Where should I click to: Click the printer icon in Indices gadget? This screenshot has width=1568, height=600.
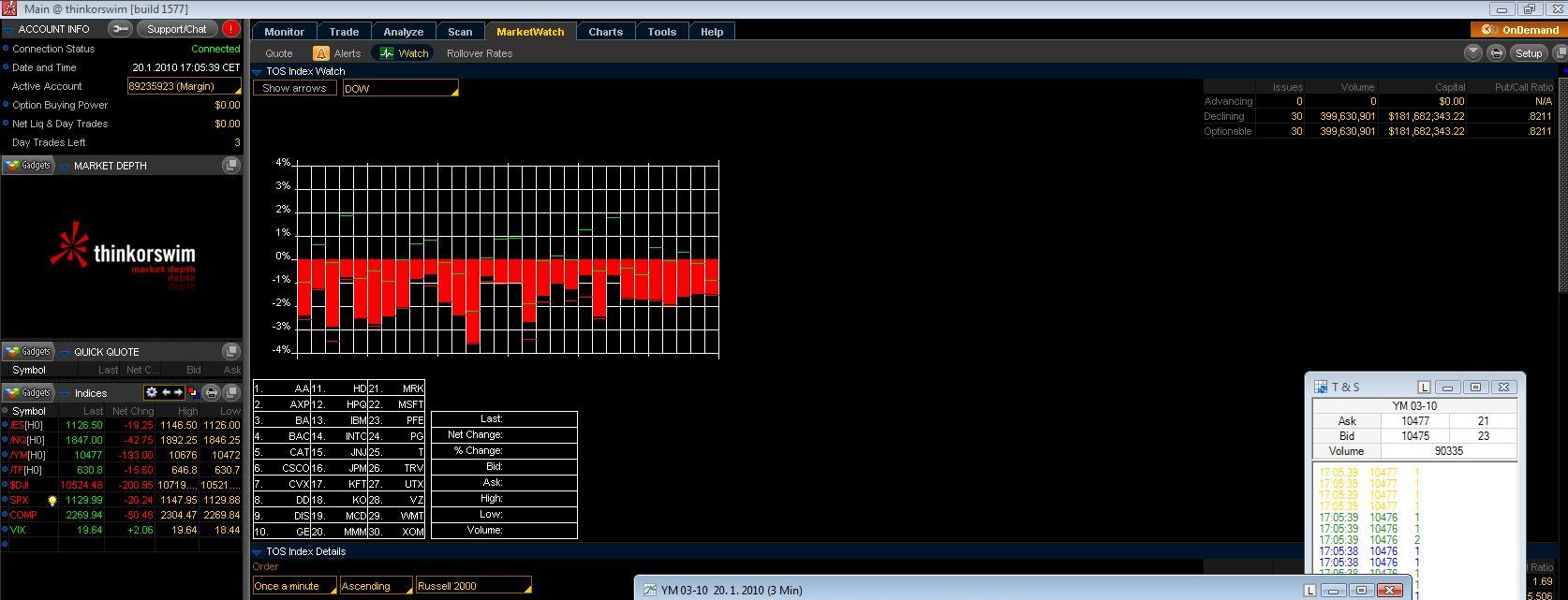(x=211, y=393)
